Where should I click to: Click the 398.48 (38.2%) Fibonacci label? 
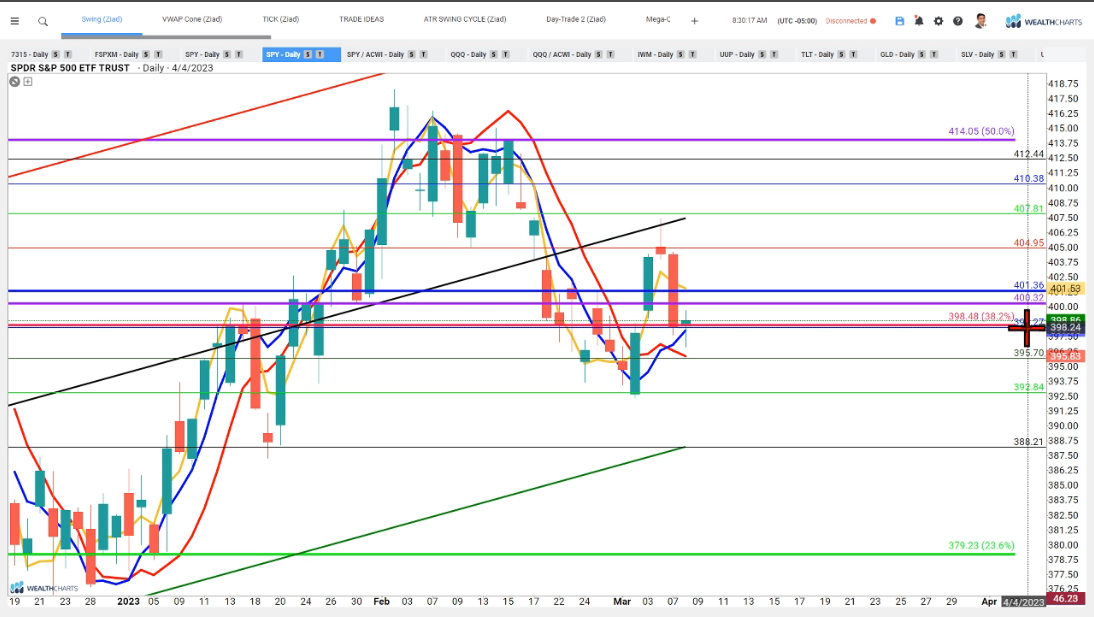coord(981,316)
